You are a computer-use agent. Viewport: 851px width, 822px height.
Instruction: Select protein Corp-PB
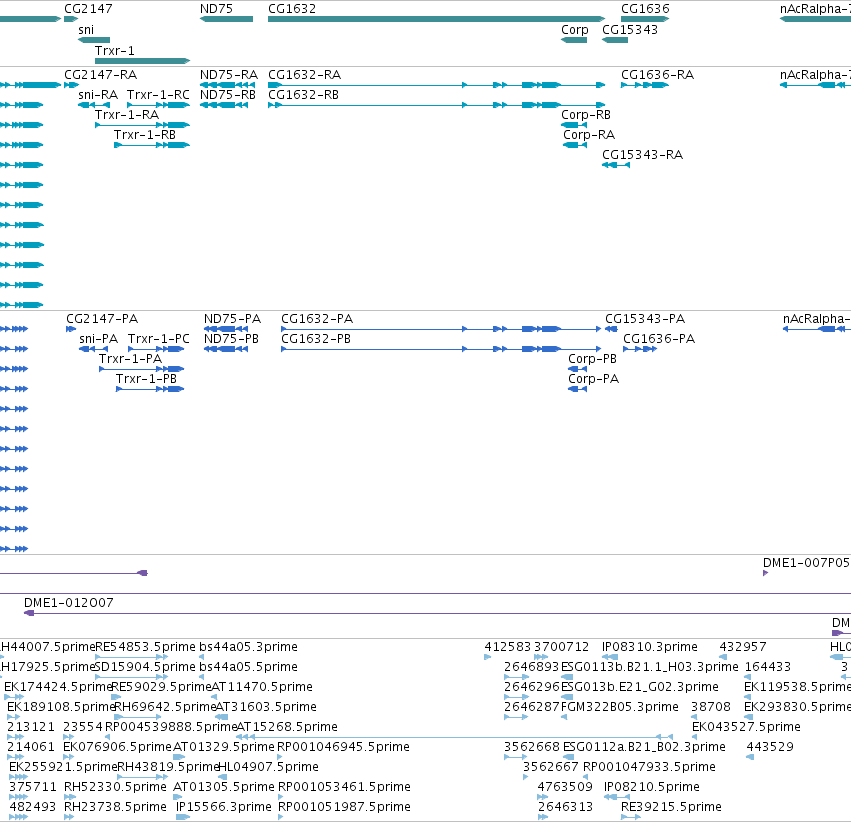click(577, 369)
